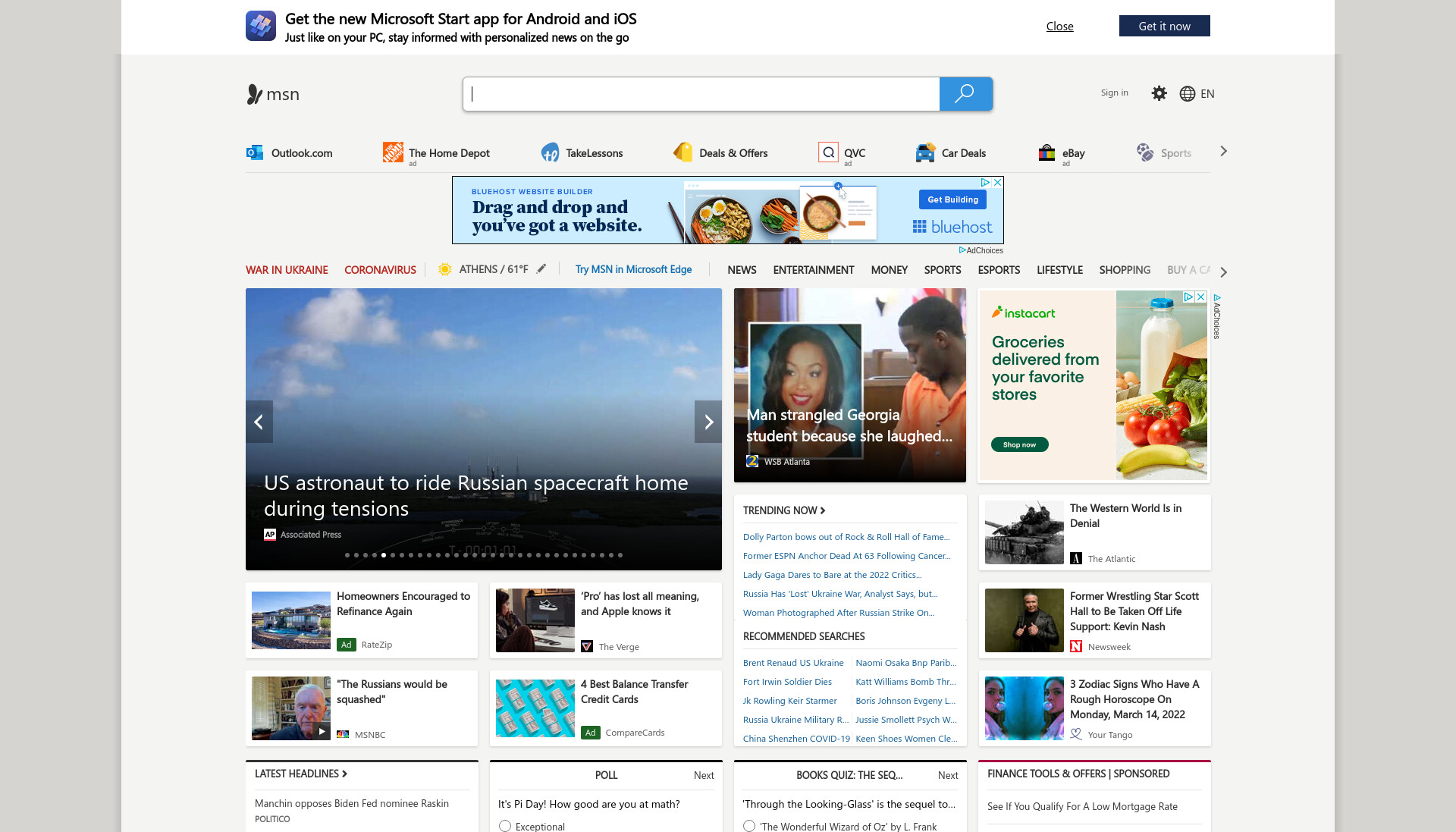
Task: Click Shop now on Instacart ad
Action: pyautogui.click(x=1019, y=444)
